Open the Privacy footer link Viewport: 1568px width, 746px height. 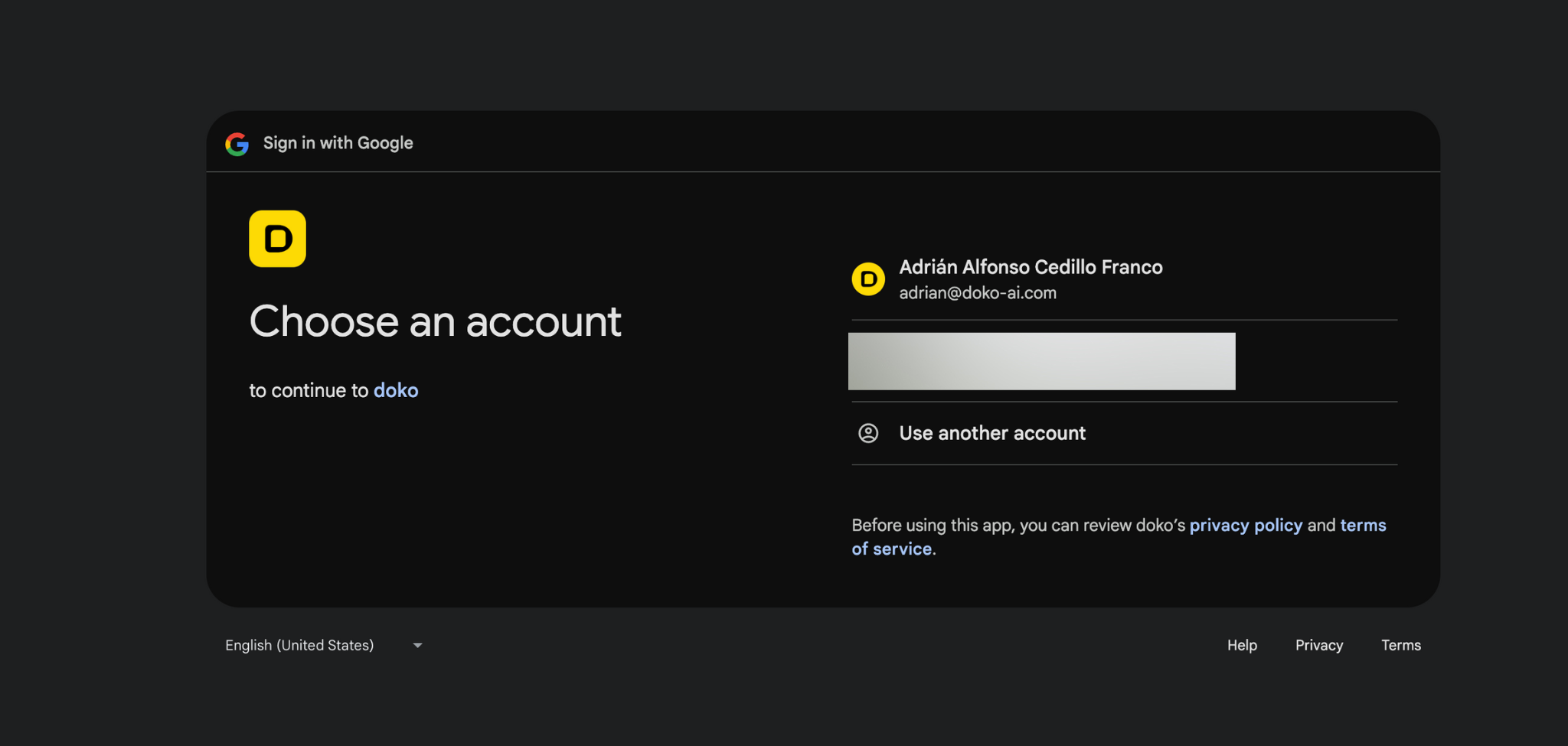(1319, 645)
